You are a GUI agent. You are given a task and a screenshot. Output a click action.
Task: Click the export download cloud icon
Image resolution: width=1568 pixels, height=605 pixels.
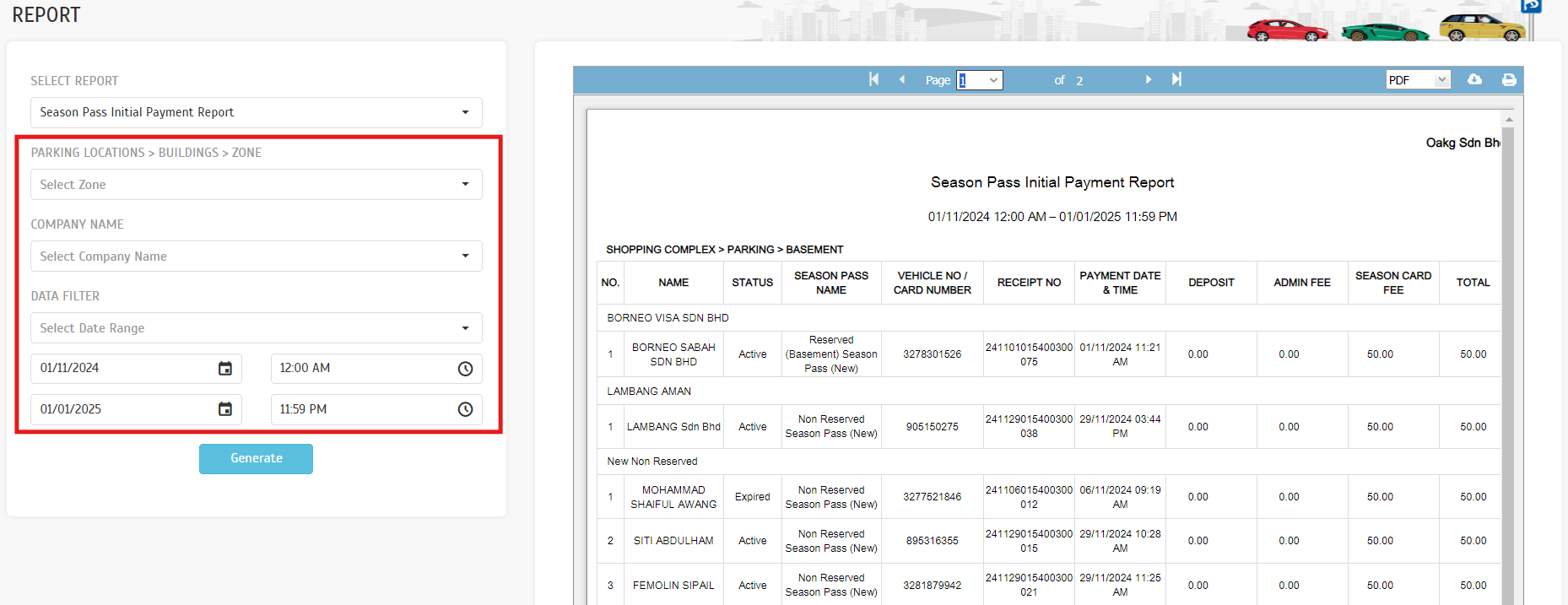click(1474, 79)
